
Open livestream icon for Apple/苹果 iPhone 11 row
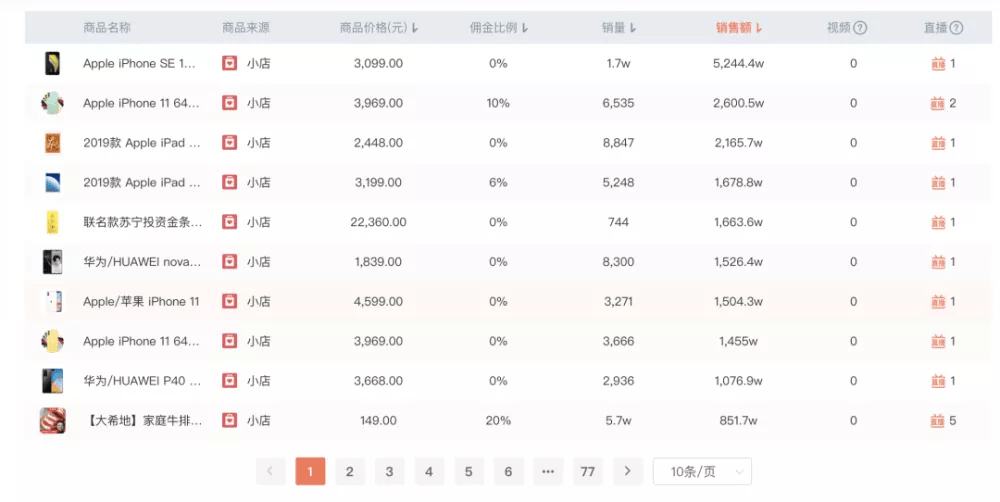tap(938, 301)
